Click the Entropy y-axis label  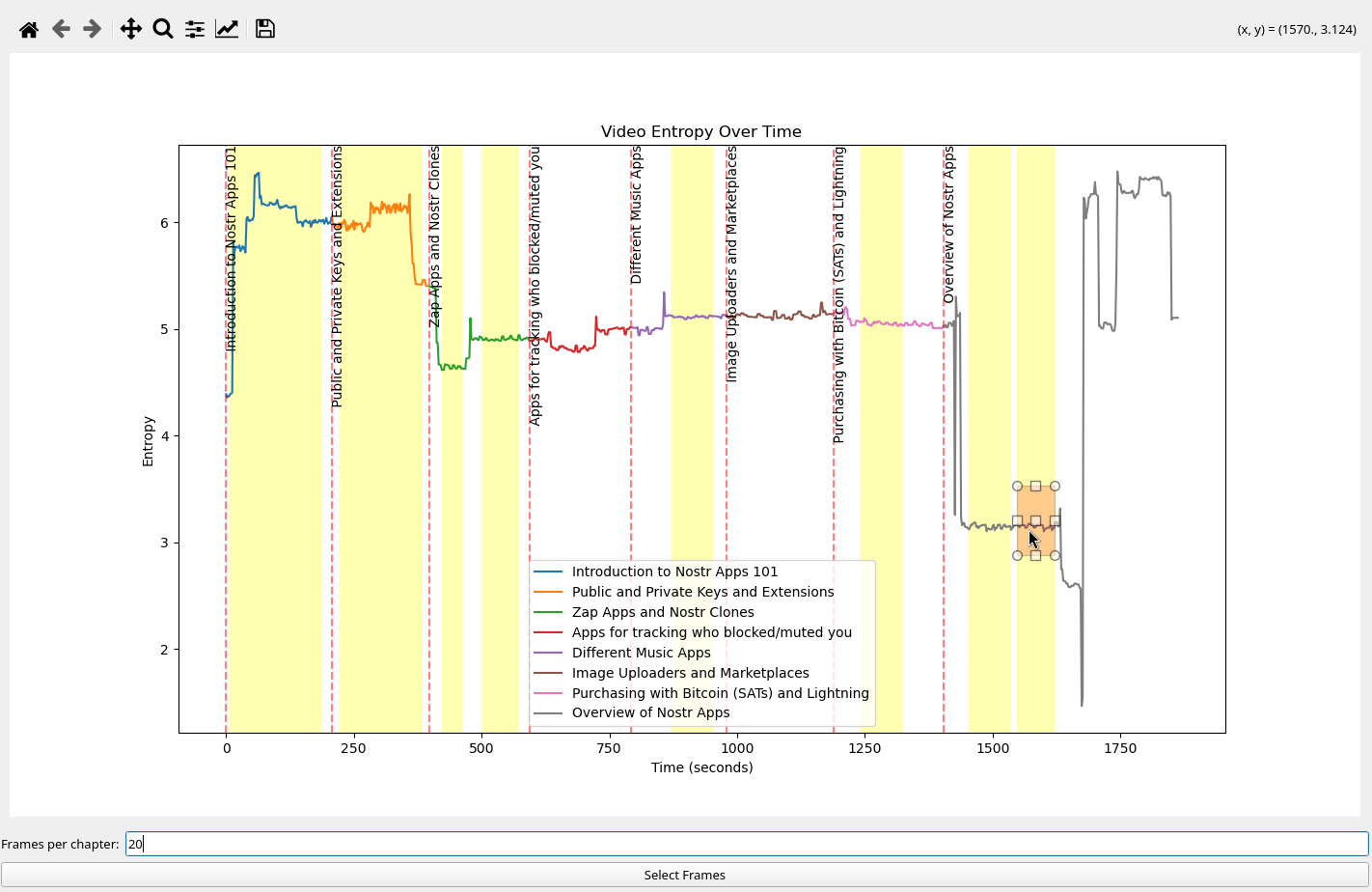[x=148, y=441]
